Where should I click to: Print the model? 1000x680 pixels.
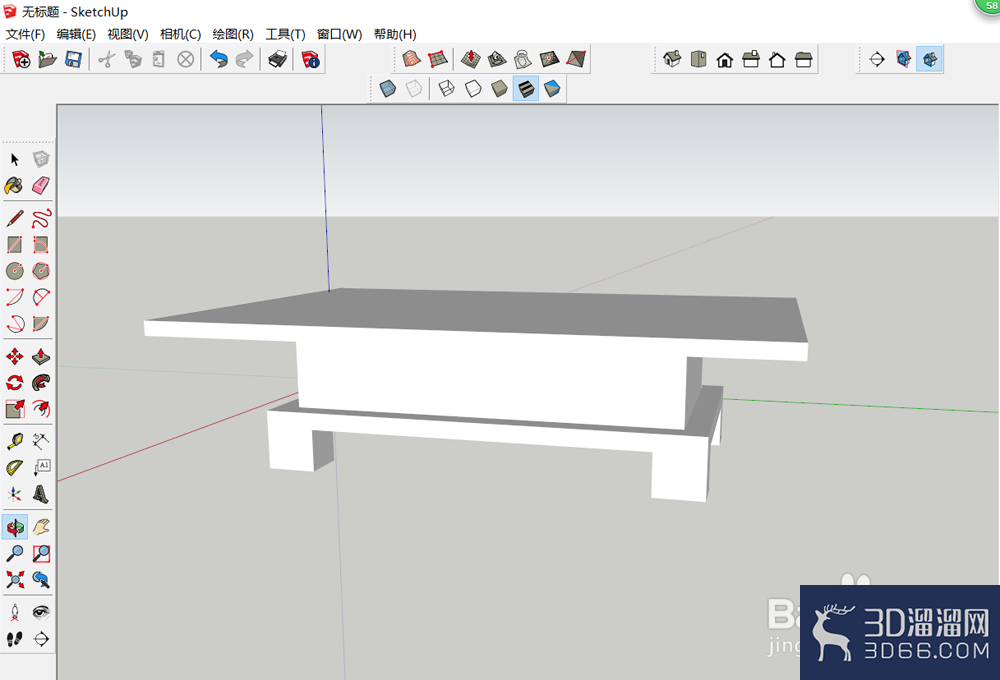click(x=277, y=59)
